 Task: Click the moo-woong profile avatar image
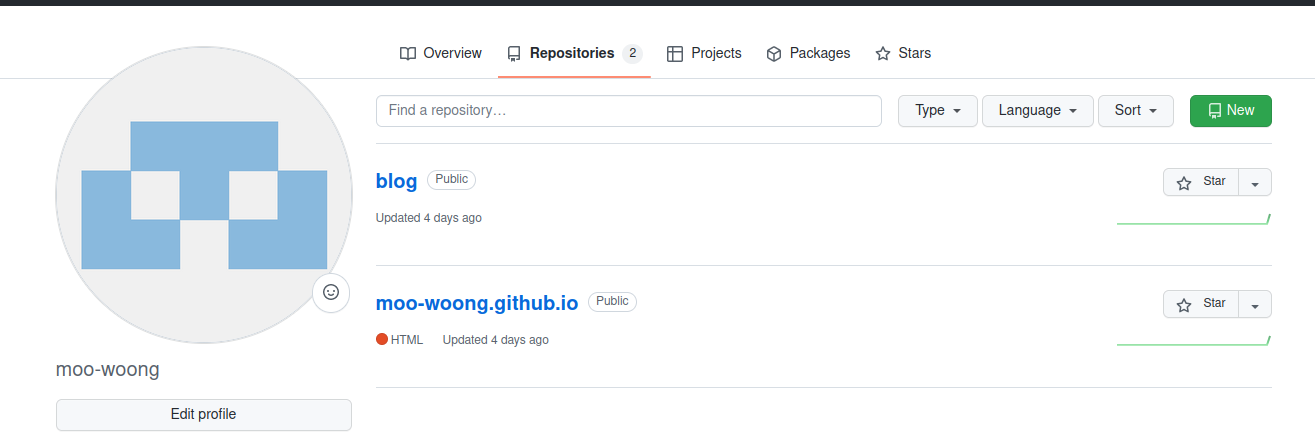[204, 194]
